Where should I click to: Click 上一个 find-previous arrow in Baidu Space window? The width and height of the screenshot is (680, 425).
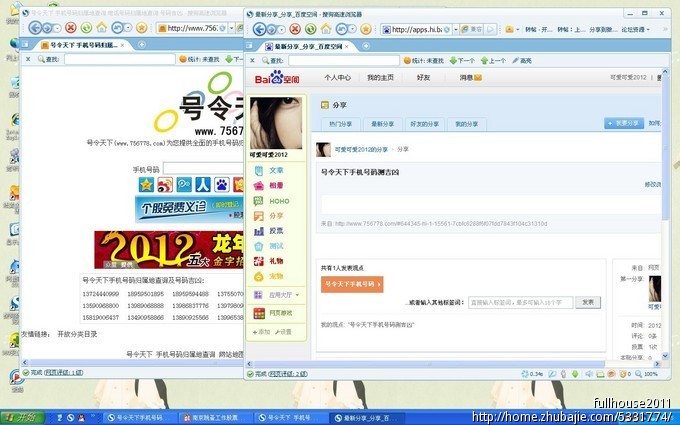coord(493,61)
